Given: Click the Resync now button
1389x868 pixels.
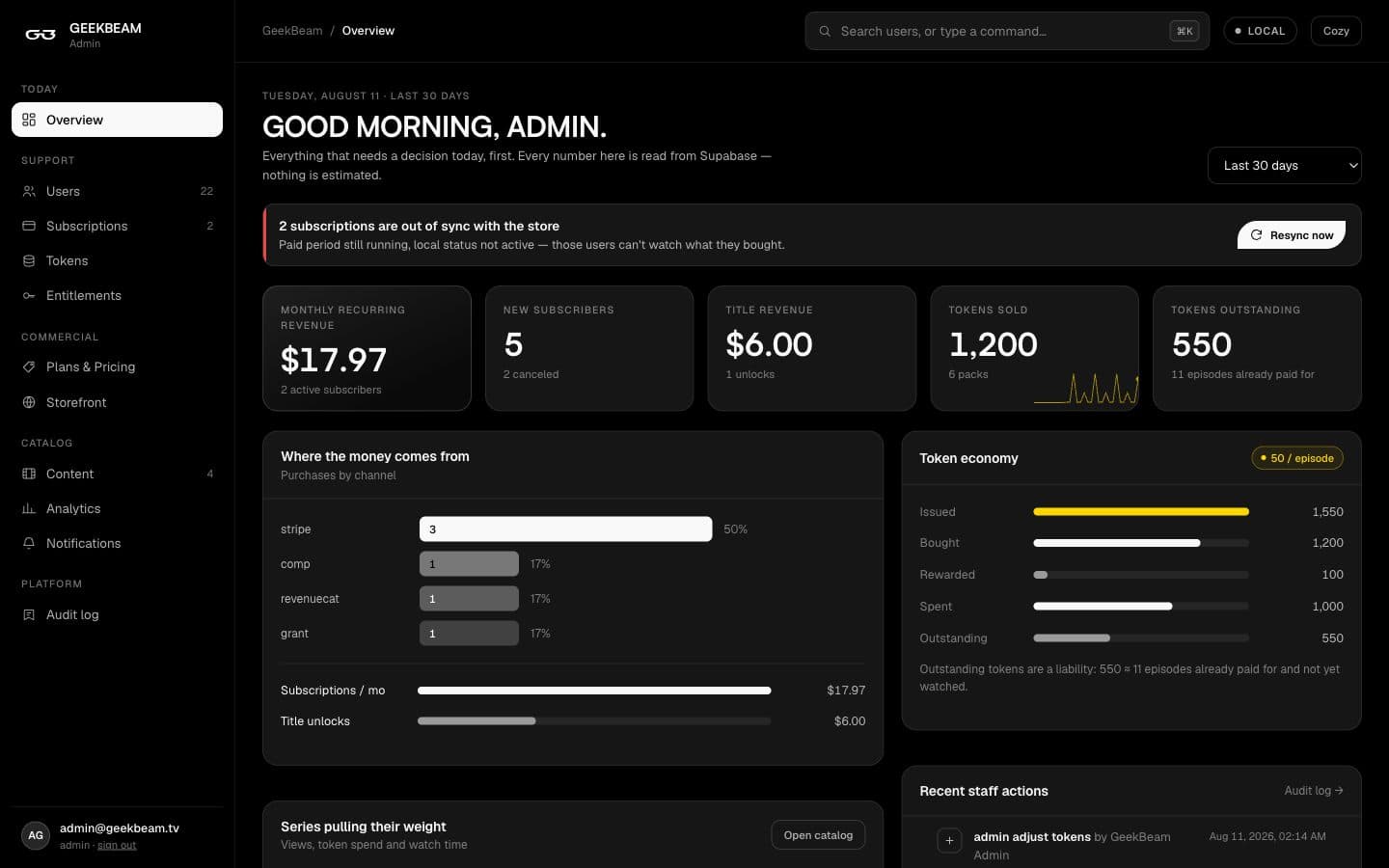Looking at the screenshot, I should 1292,234.
